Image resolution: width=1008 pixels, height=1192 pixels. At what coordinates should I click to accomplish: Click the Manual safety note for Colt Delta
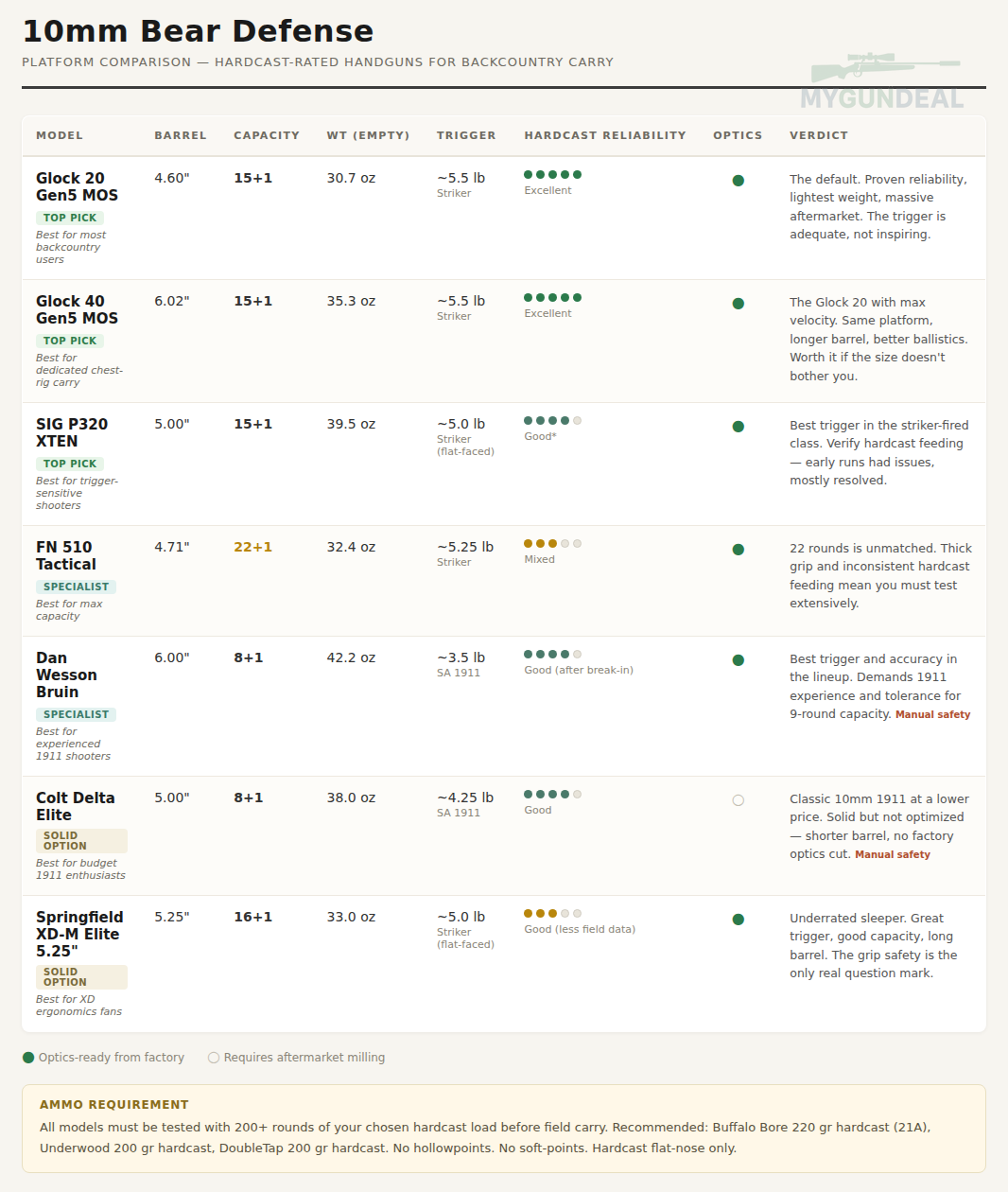pyautogui.click(x=893, y=855)
